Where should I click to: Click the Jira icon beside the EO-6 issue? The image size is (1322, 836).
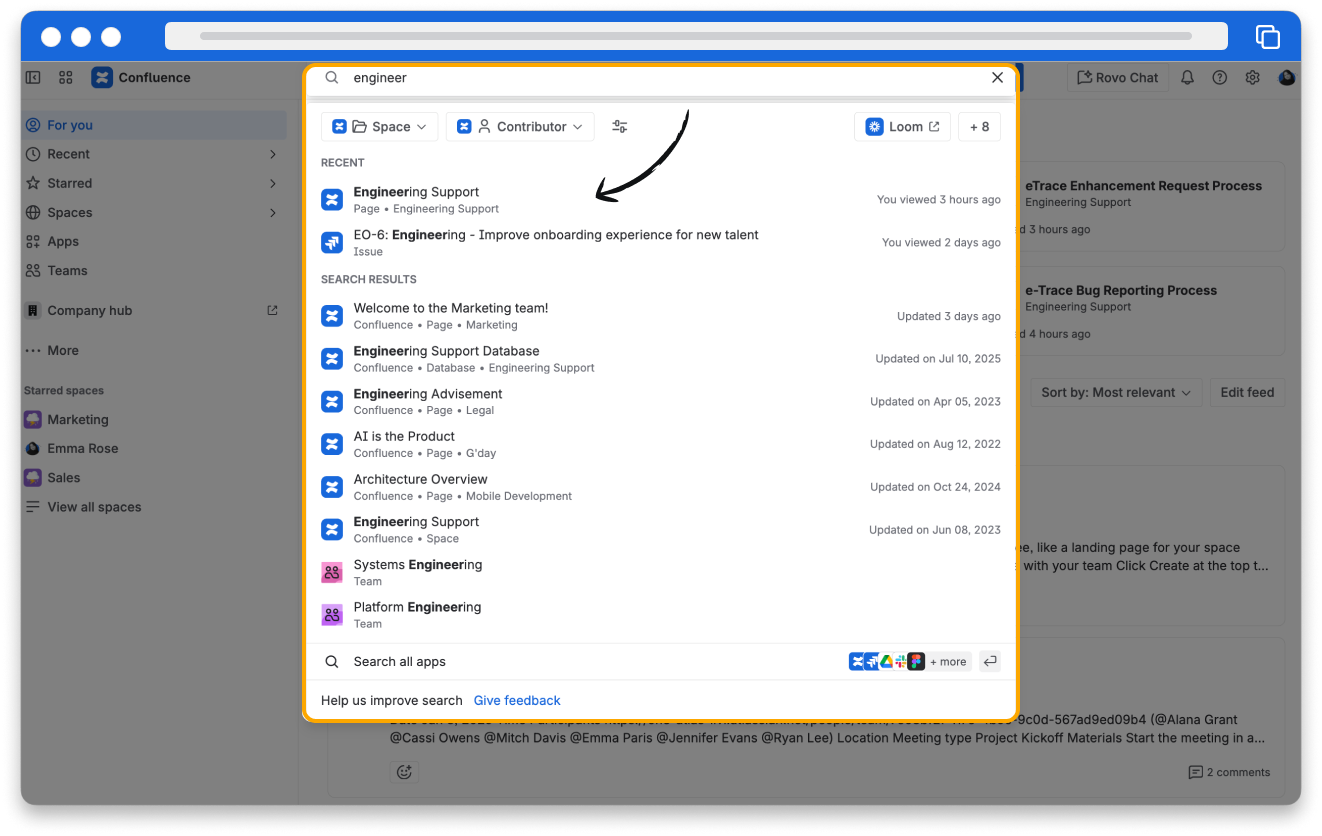tap(332, 242)
